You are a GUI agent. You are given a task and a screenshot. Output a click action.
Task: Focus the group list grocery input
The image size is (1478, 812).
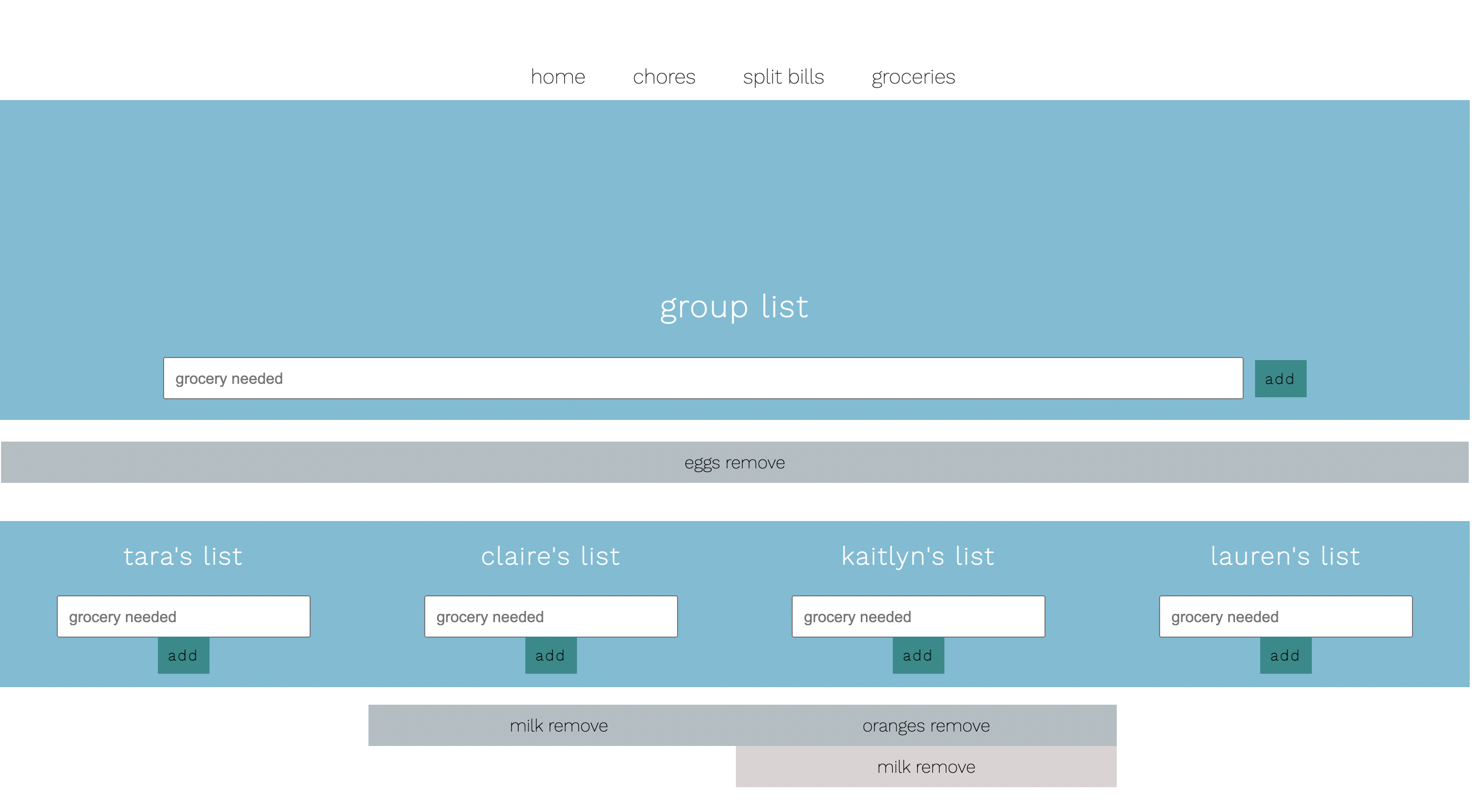pos(703,379)
